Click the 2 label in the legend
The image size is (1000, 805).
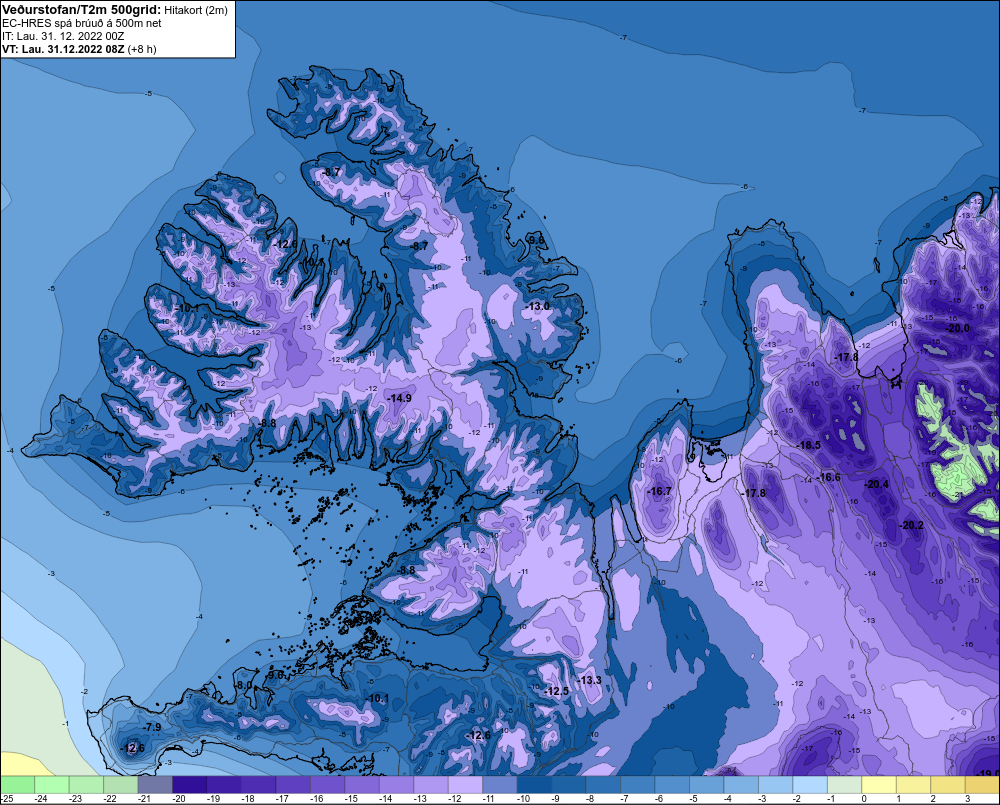pyautogui.click(x=934, y=799)
